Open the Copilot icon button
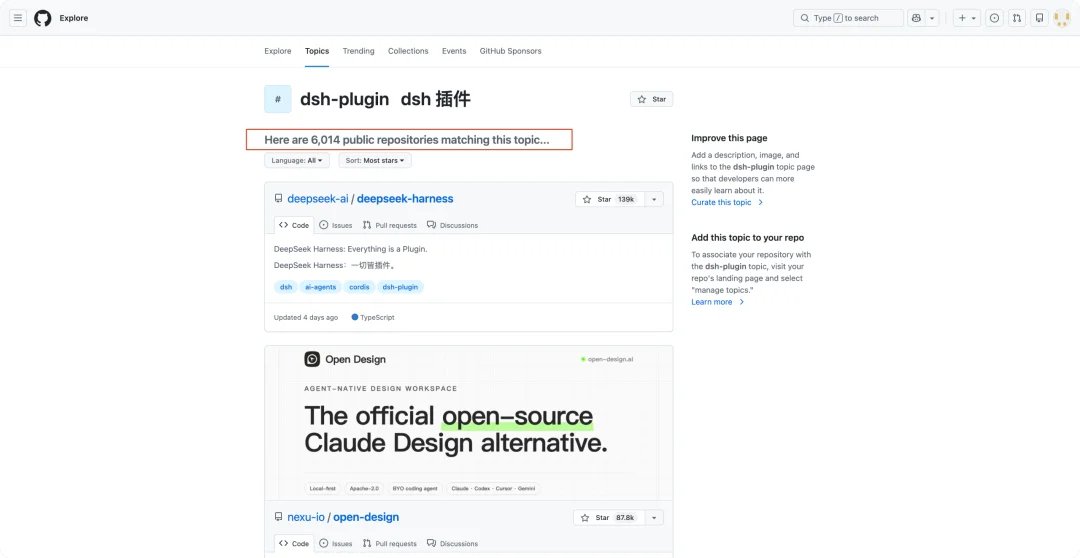1080x558 pixels. [916, 18]
